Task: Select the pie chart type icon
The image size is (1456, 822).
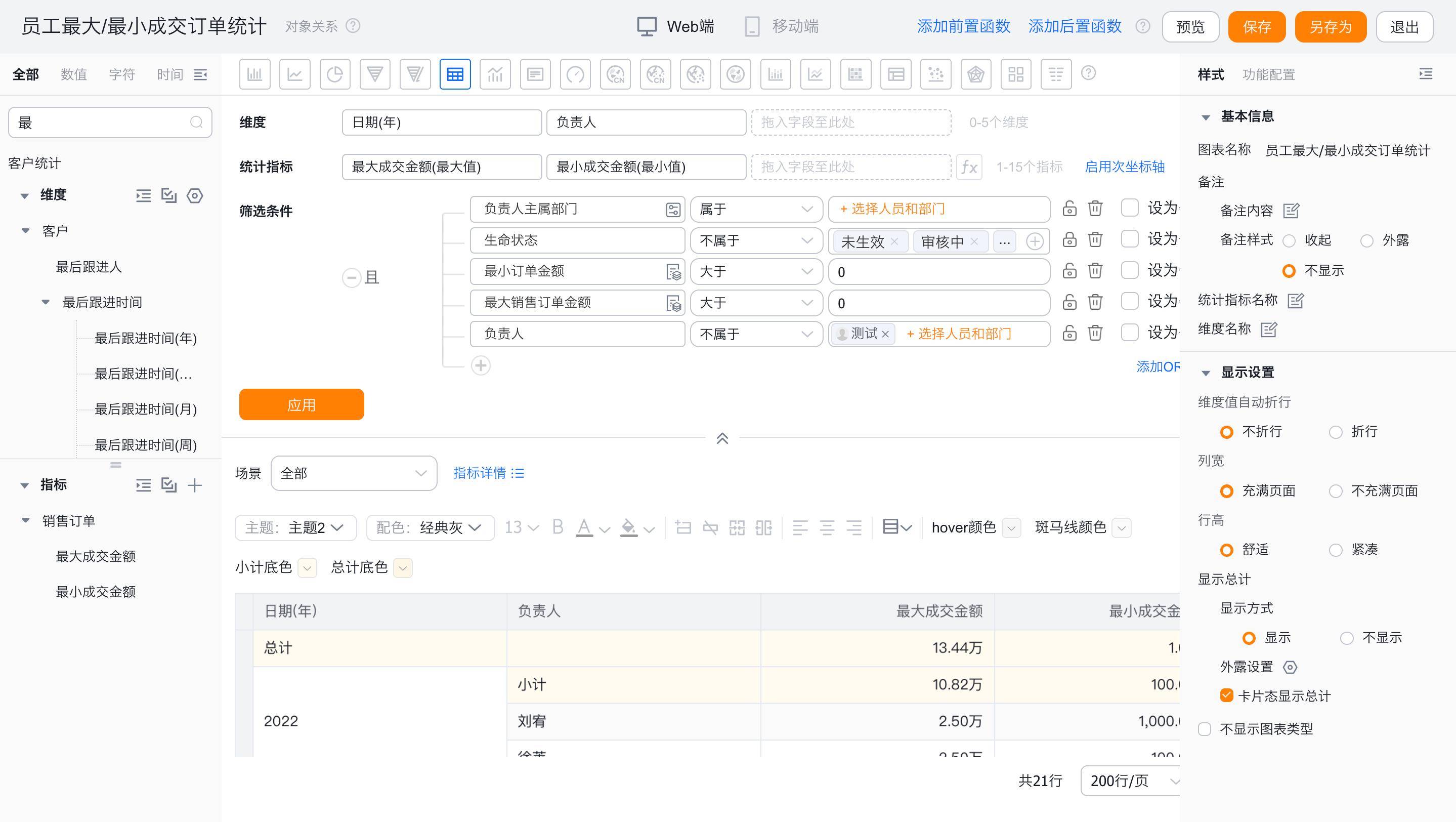Action: (x=334, y=74)
